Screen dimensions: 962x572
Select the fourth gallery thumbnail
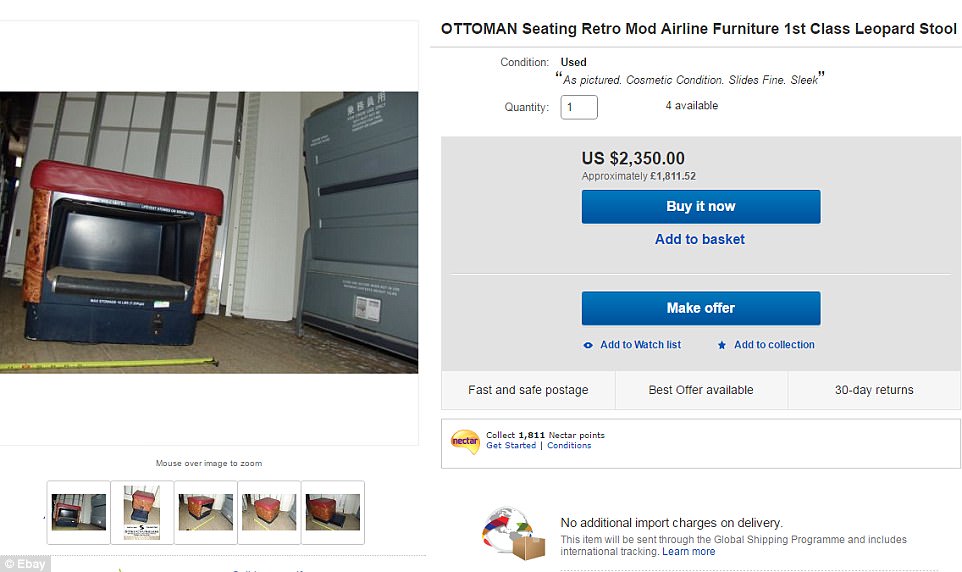point(269,512)
